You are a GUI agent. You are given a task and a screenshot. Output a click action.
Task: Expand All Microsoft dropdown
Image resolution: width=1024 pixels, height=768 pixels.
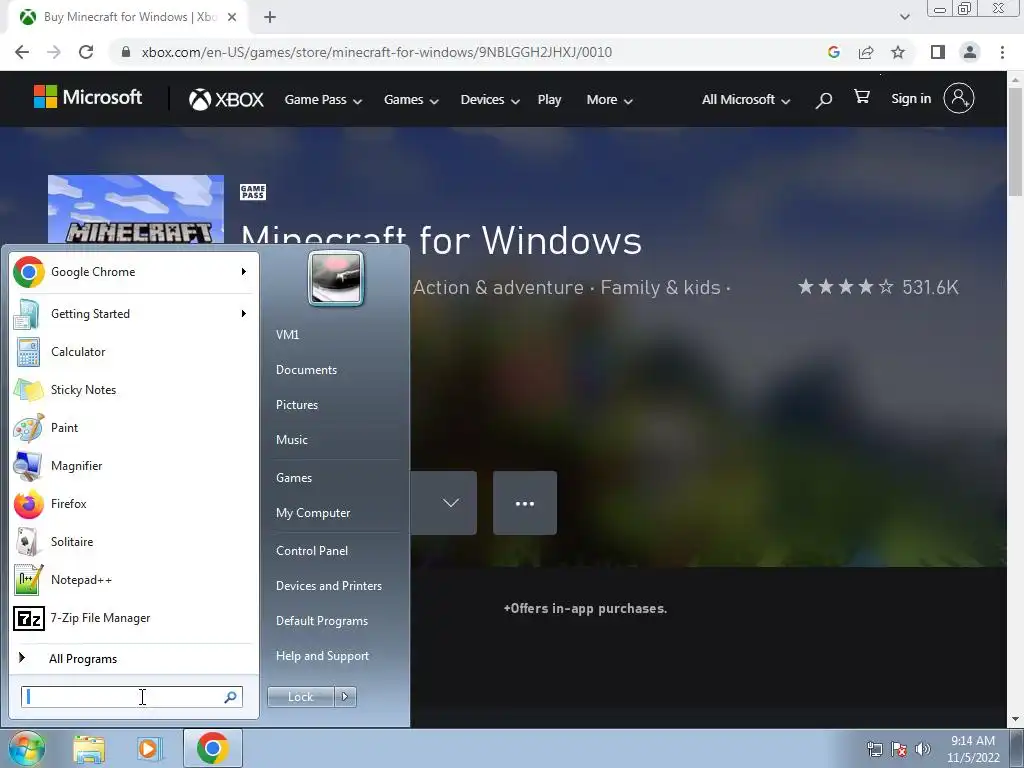click(x=746, y=100)
